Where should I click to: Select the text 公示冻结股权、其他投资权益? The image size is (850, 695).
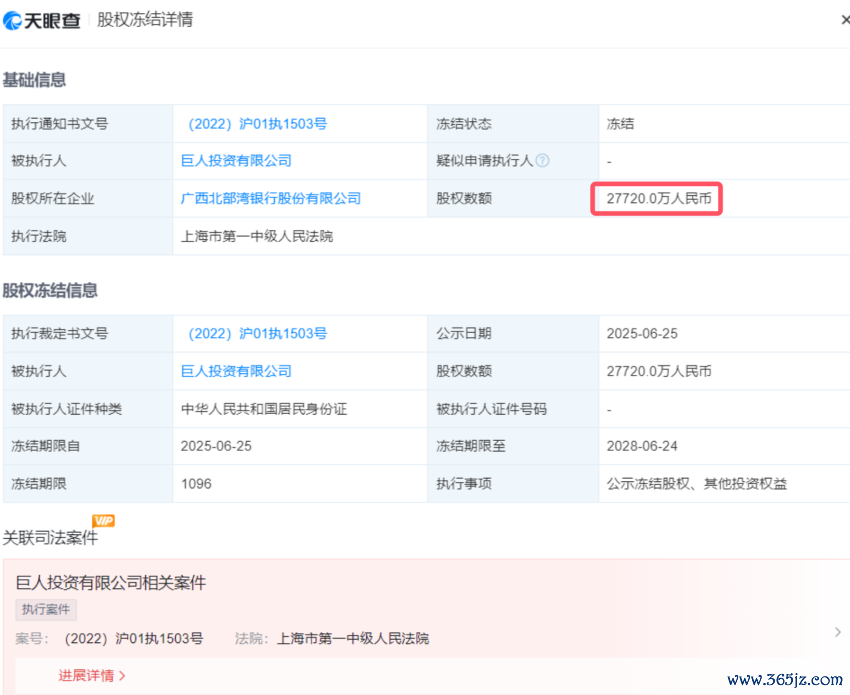[x=697, y=484]
